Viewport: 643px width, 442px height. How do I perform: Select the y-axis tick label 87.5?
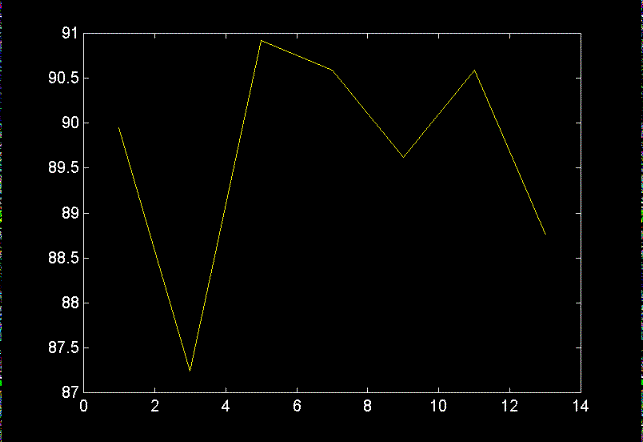click(x=62, y=348)
